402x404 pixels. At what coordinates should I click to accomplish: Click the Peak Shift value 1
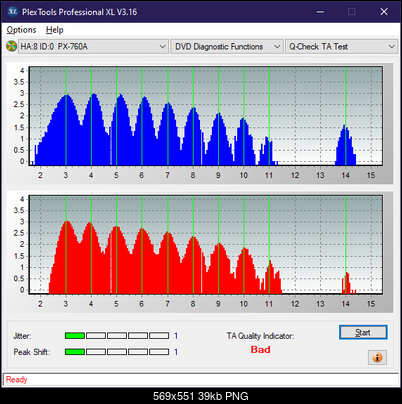click(176, 352)
